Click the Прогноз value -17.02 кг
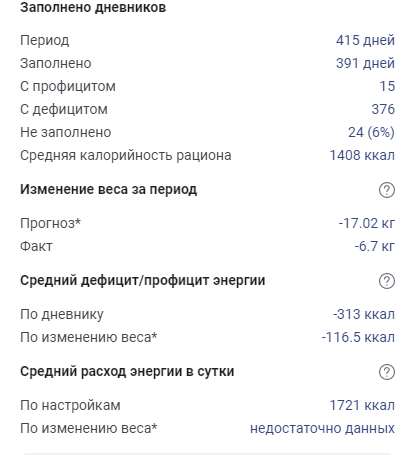Image resolution: width=413 pixels, height=455 pixels. click(x=367, y=223)
